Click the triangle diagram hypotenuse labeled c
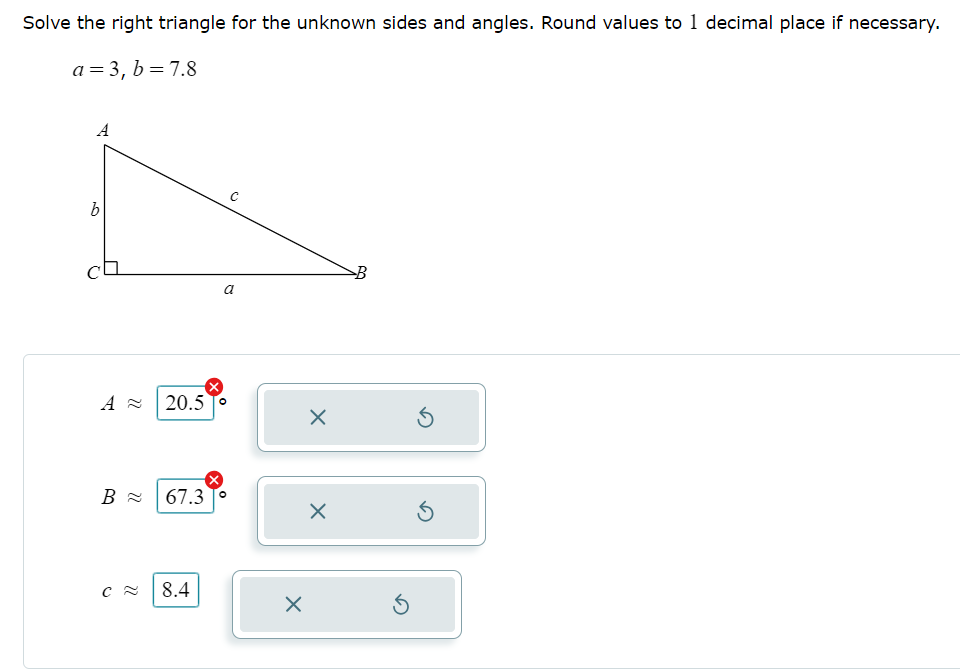Image resolution: width=960 pixels, height=671 pixels. [233, 194]
